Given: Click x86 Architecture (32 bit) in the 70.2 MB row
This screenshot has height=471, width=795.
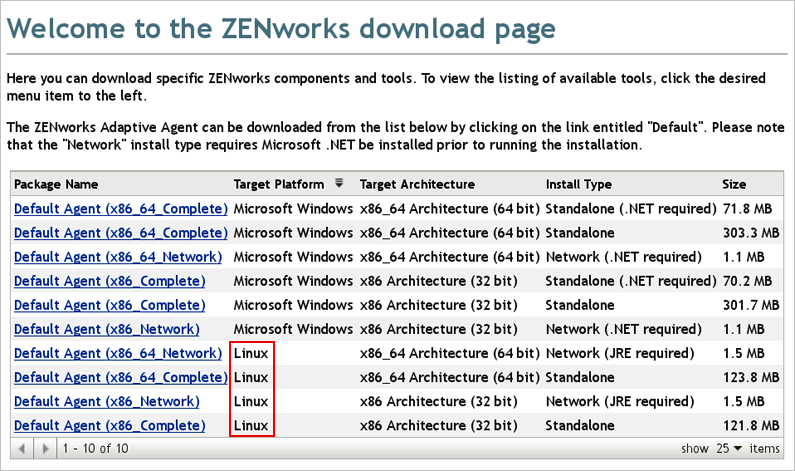Looking at the screenshot, I should (x=439, y=281).
